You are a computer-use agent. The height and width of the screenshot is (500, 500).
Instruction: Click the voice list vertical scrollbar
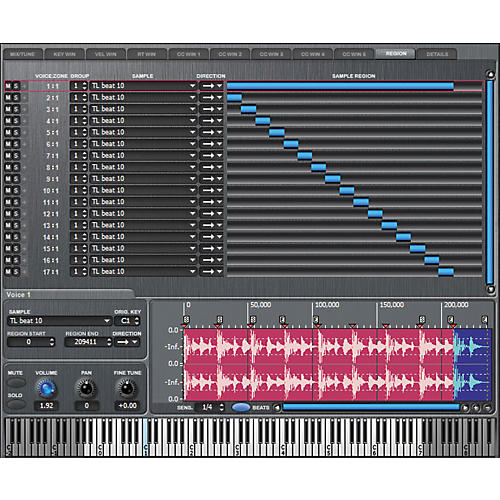click(490, 182)
